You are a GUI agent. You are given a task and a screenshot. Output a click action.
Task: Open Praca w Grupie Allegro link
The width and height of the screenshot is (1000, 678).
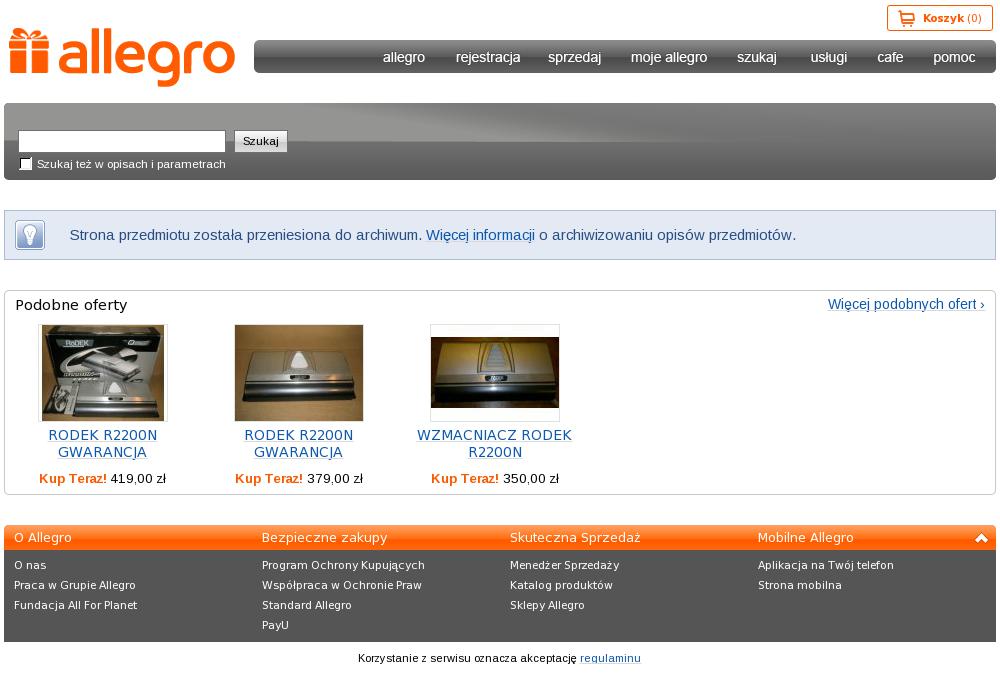click(x=75, y=585)
